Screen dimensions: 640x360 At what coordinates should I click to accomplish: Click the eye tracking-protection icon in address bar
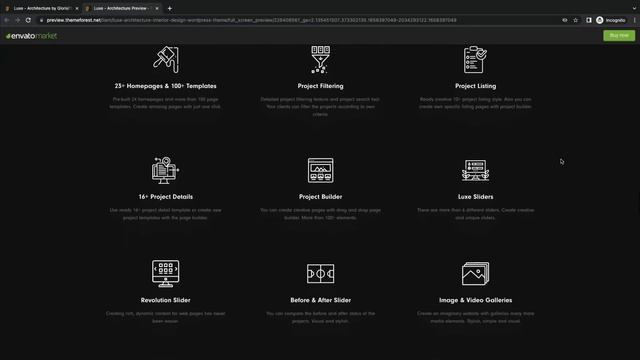coord(564,20)
